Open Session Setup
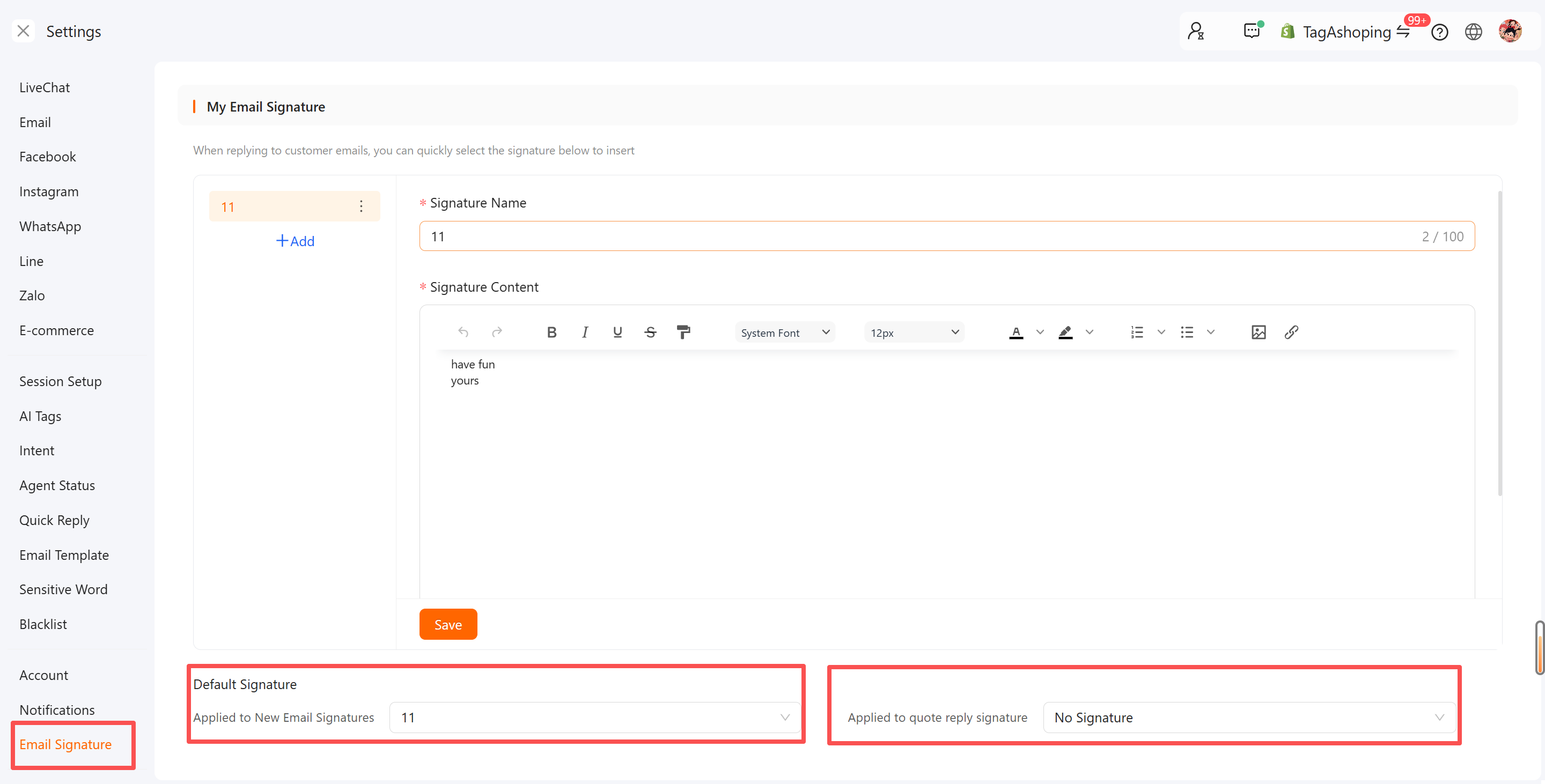 click(x=60, y=381)
